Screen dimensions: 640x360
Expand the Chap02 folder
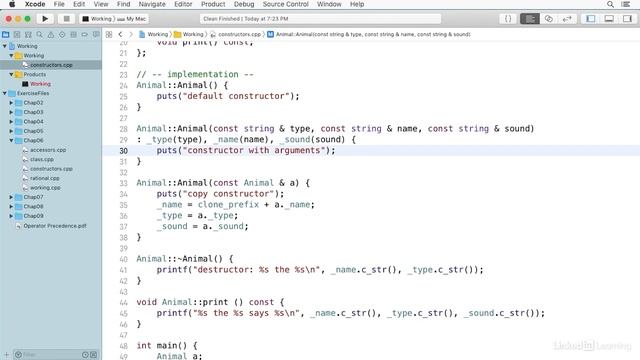11,103
